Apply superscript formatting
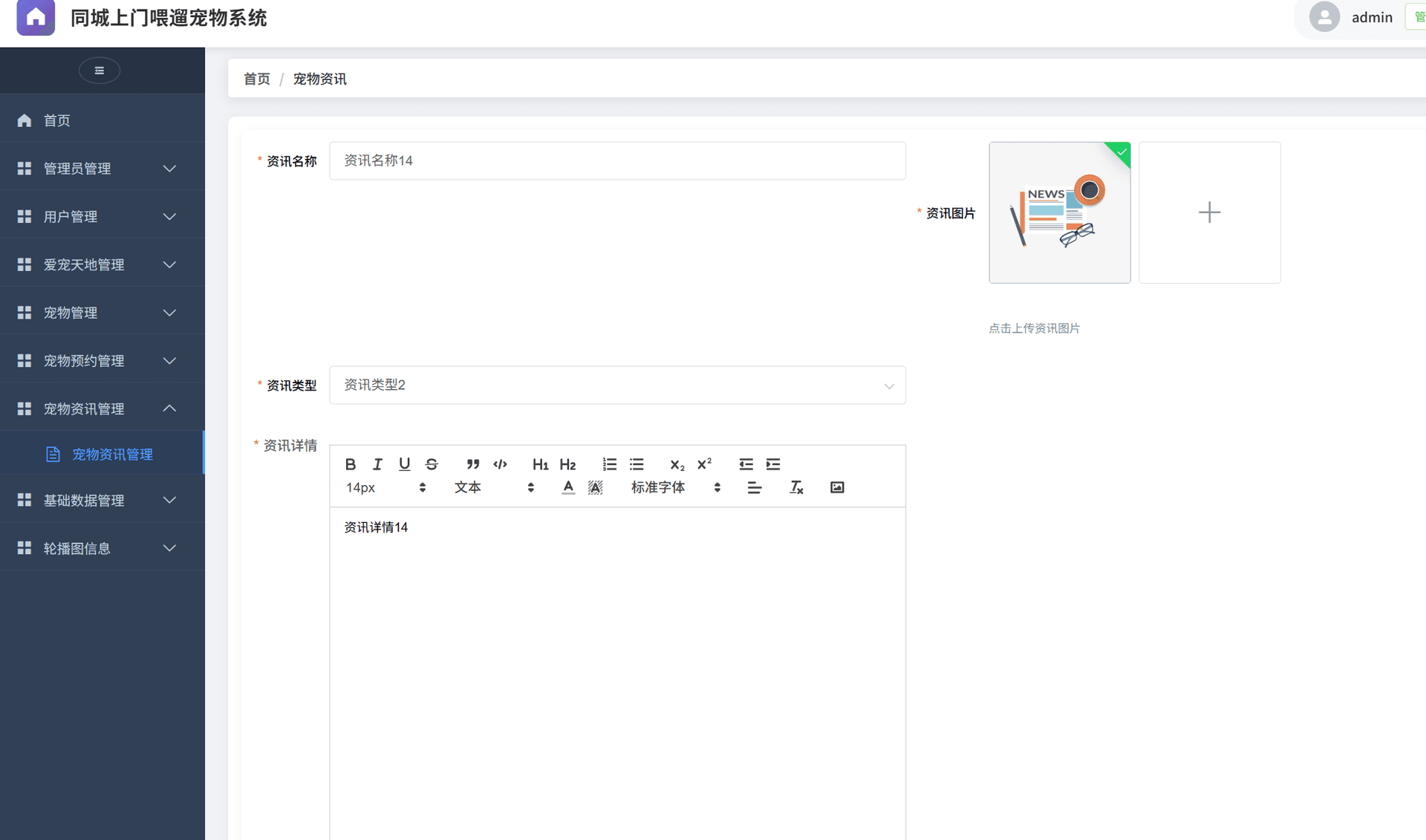1426x840 pixels. 704,464
